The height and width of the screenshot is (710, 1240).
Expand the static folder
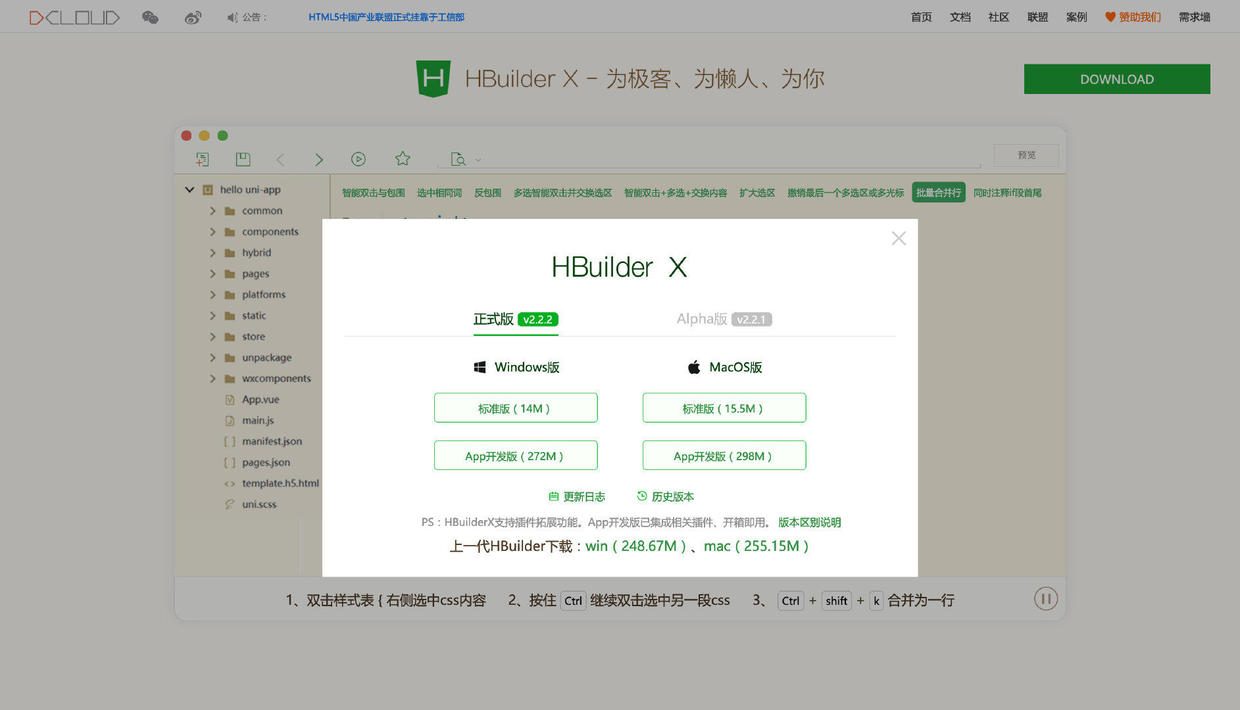[213, 316]
